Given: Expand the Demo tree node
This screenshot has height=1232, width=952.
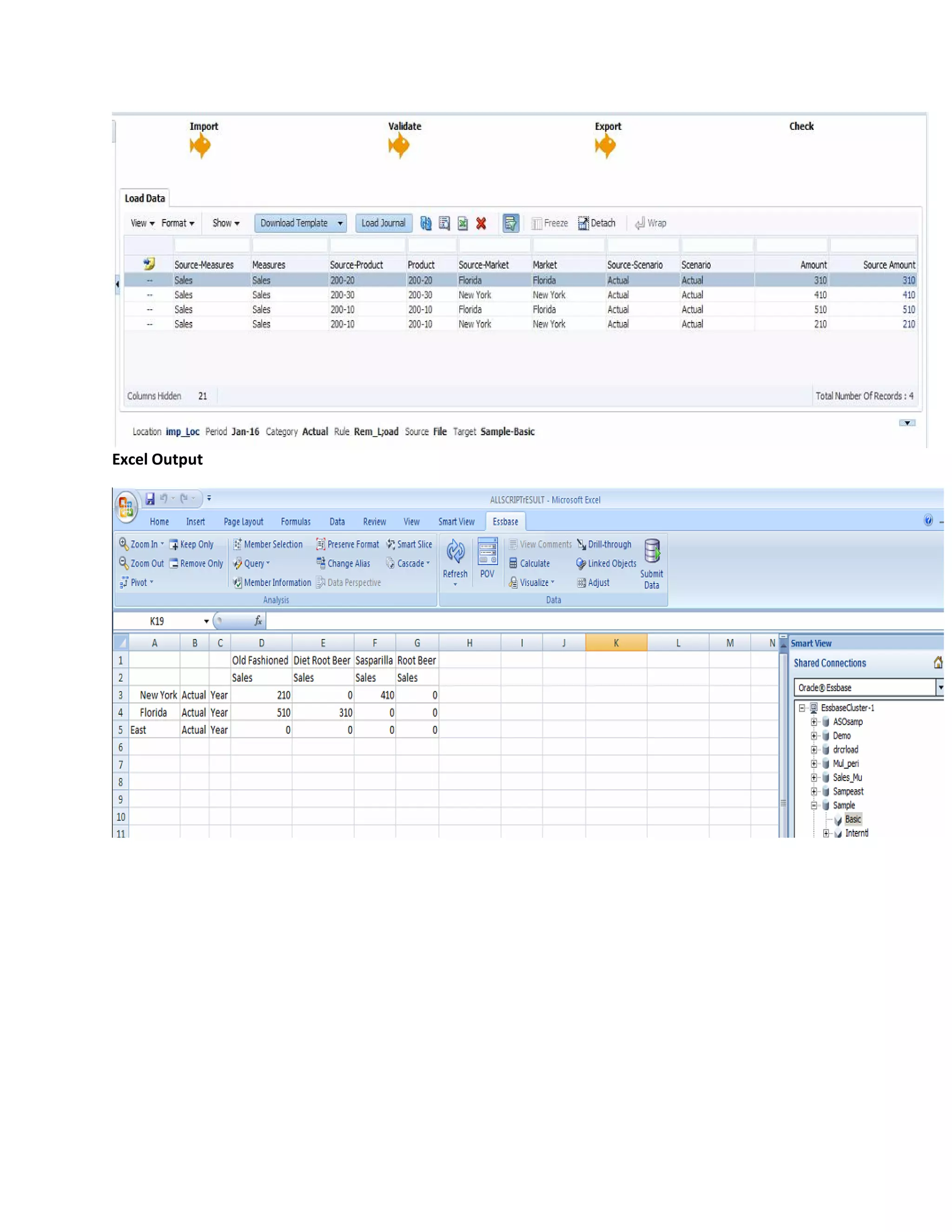Looking at the screenshot, I should pos(814,736).
